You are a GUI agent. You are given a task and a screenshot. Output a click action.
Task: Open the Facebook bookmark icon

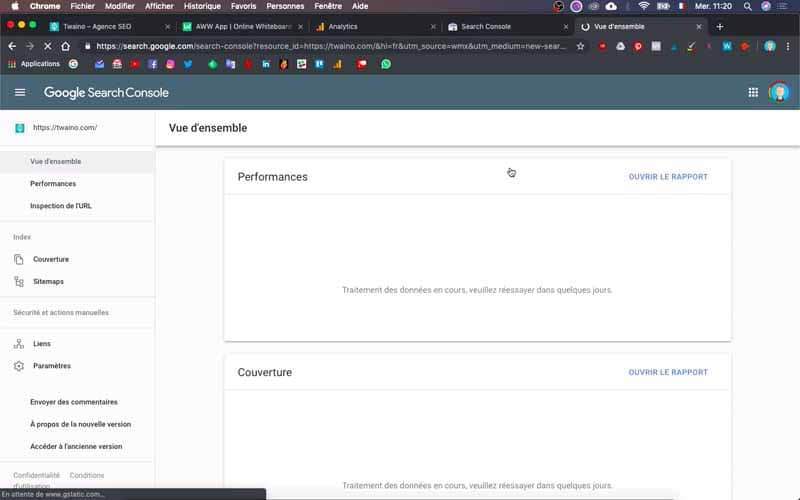point(153,64)
